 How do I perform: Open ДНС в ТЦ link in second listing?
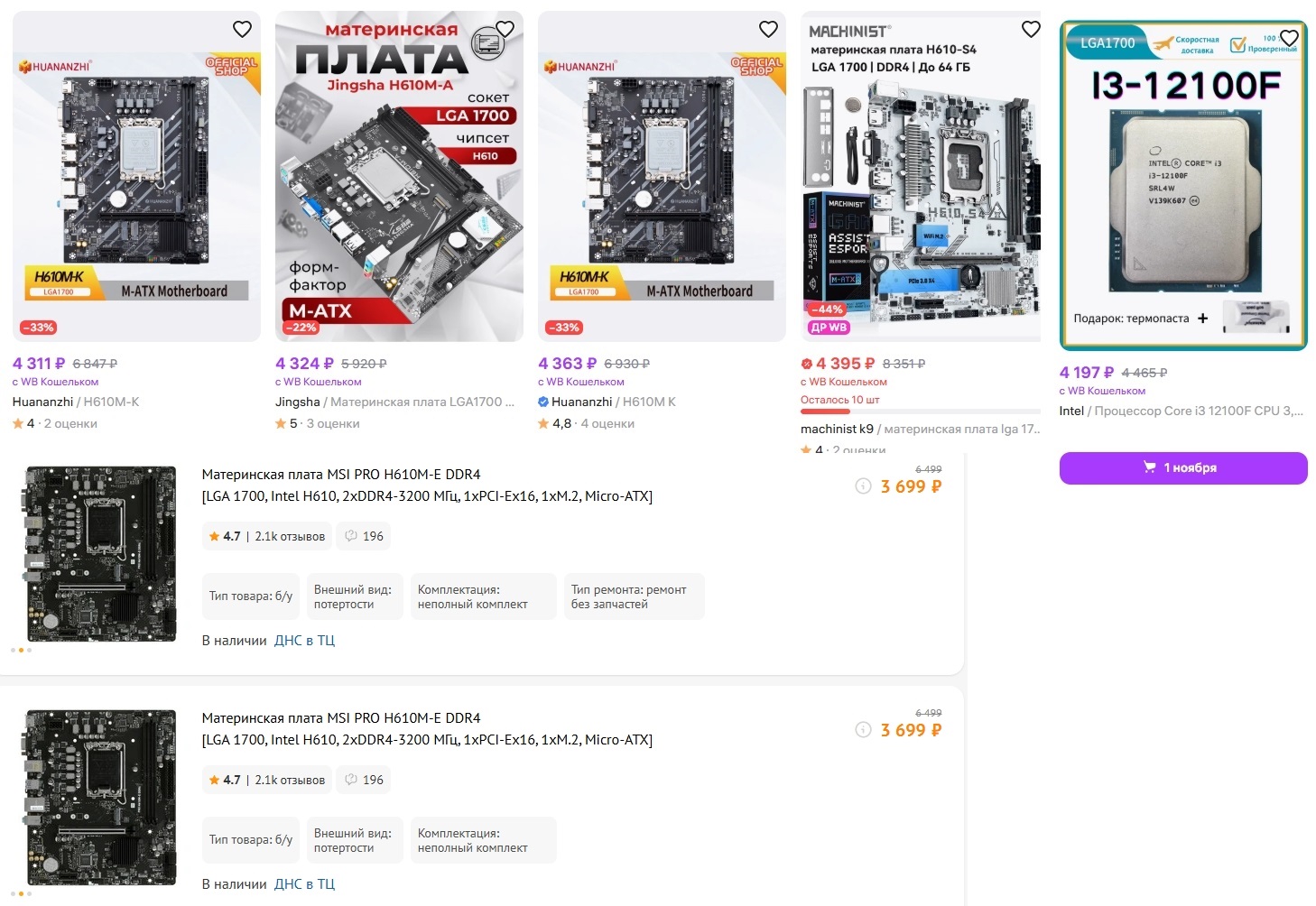(x=304, y=884)
